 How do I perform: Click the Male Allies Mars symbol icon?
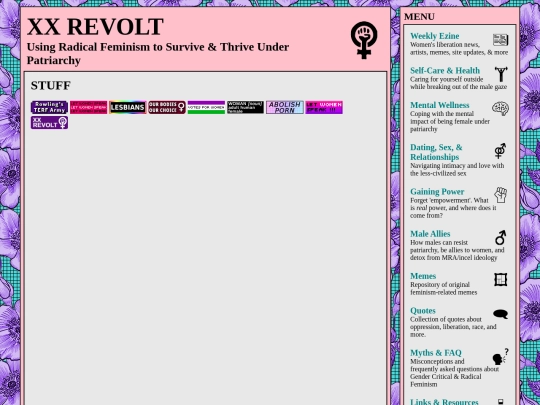(500, 238)
